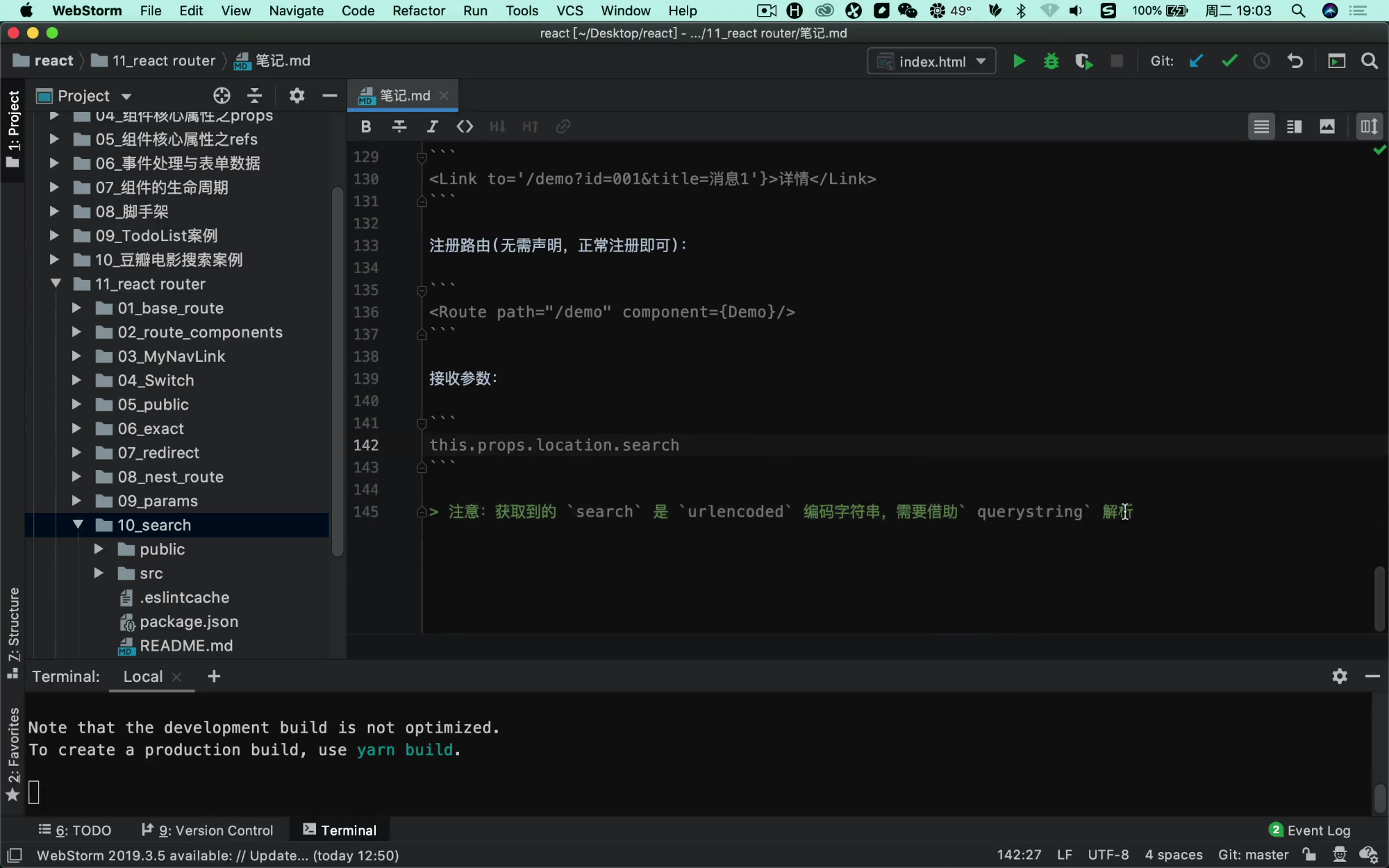Screen dimensions: 1389x868
Task: Revert changes with rollback arrow icon
Action: (1295, 61)
